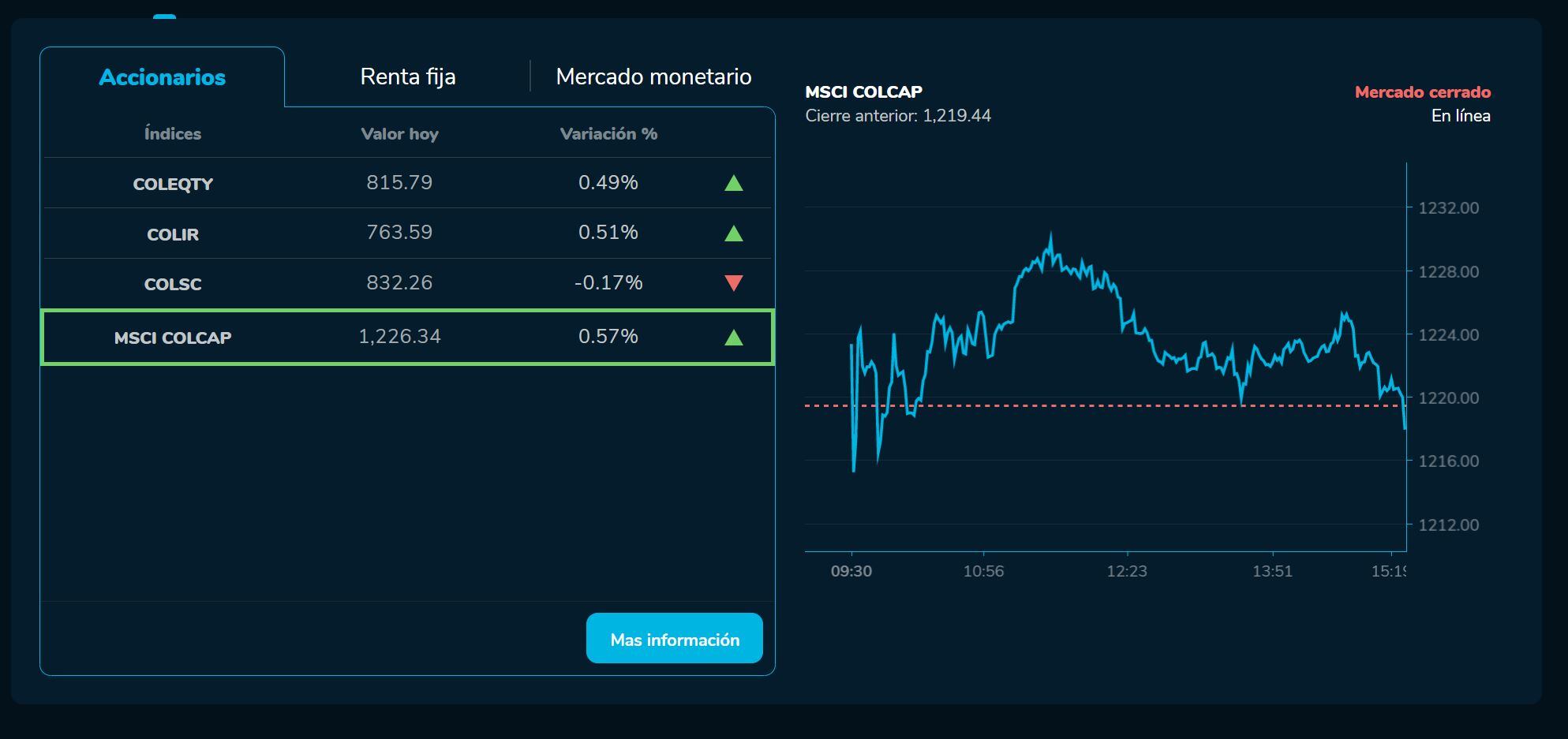Click the red down arrow for COLSC
Image resolution: width=1568 pixels, height=739 pixels.
tap(733, 283)
